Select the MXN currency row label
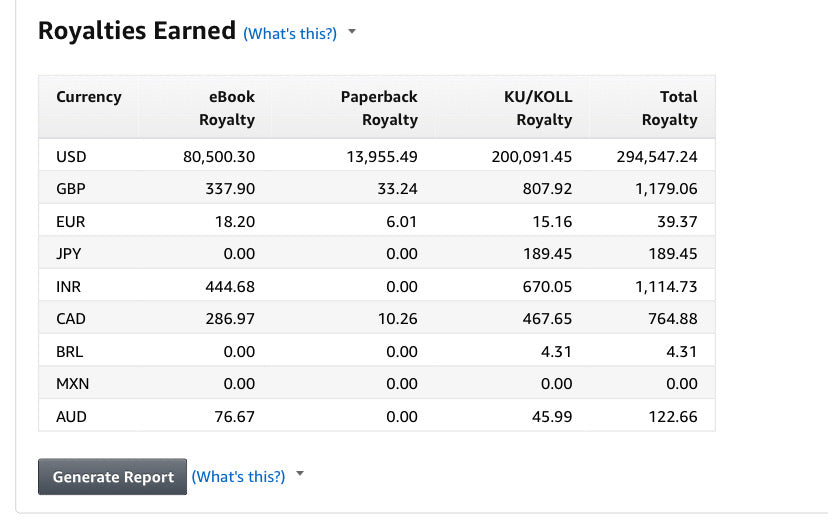 point(72,384)
